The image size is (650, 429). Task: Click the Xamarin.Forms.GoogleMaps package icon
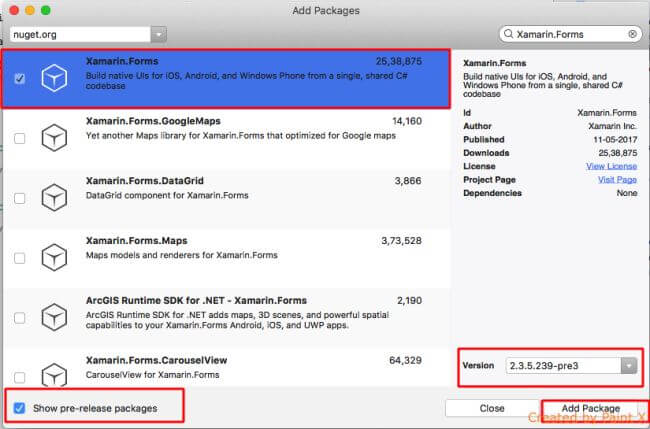tap(54, 138)
